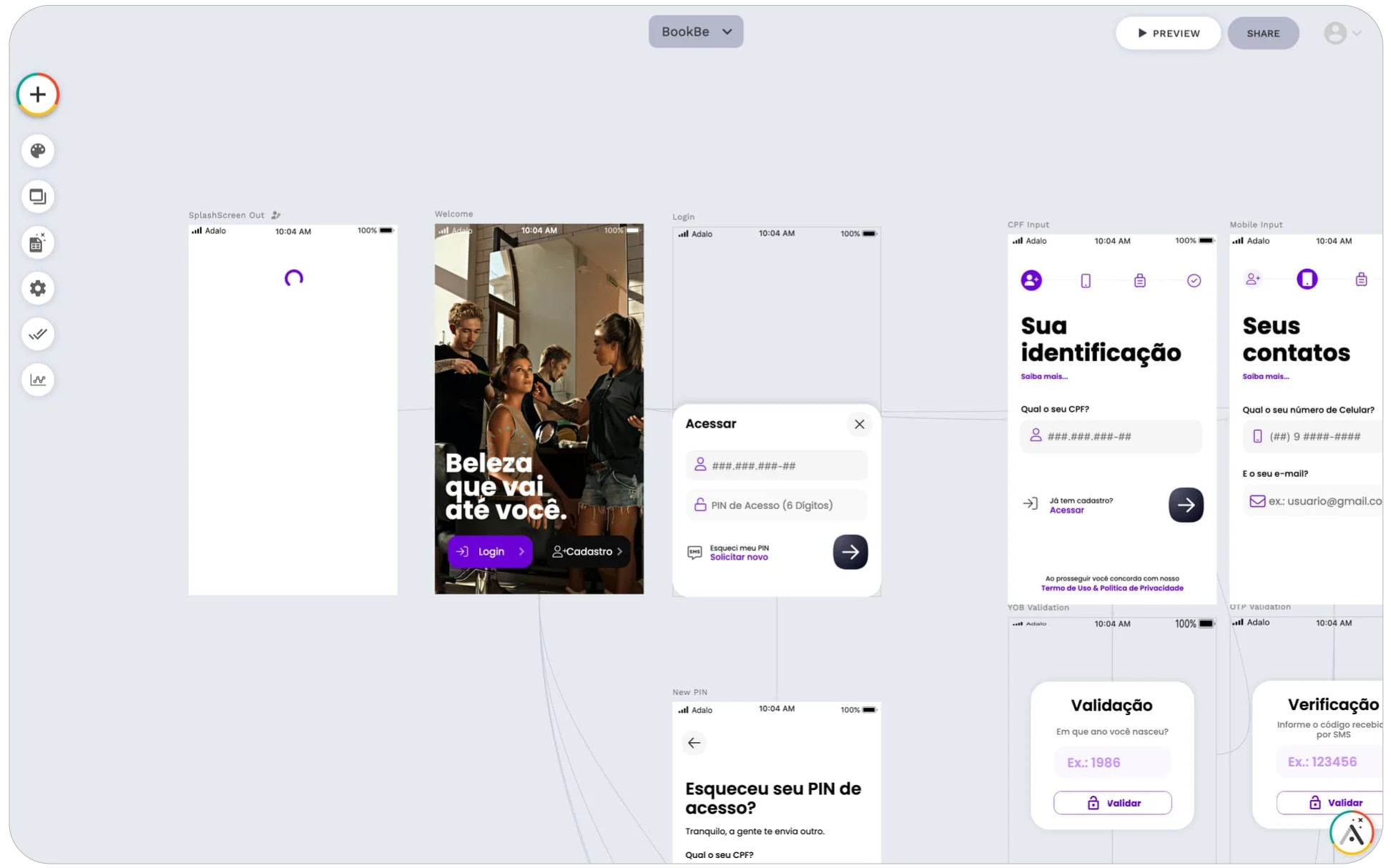1391x868 pixels.
Task: Close the Acessar login modal
Action: point(859,424)
